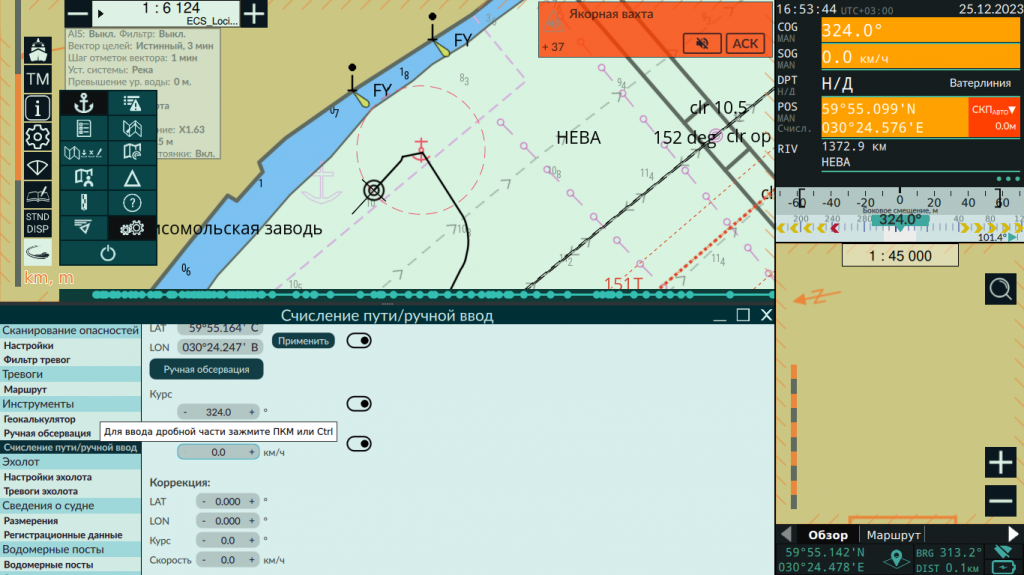1024x575 pixels.
Task: Decrease Курс 324.0 value with minus
Action: pyautogui.click(x=185, y=412)
